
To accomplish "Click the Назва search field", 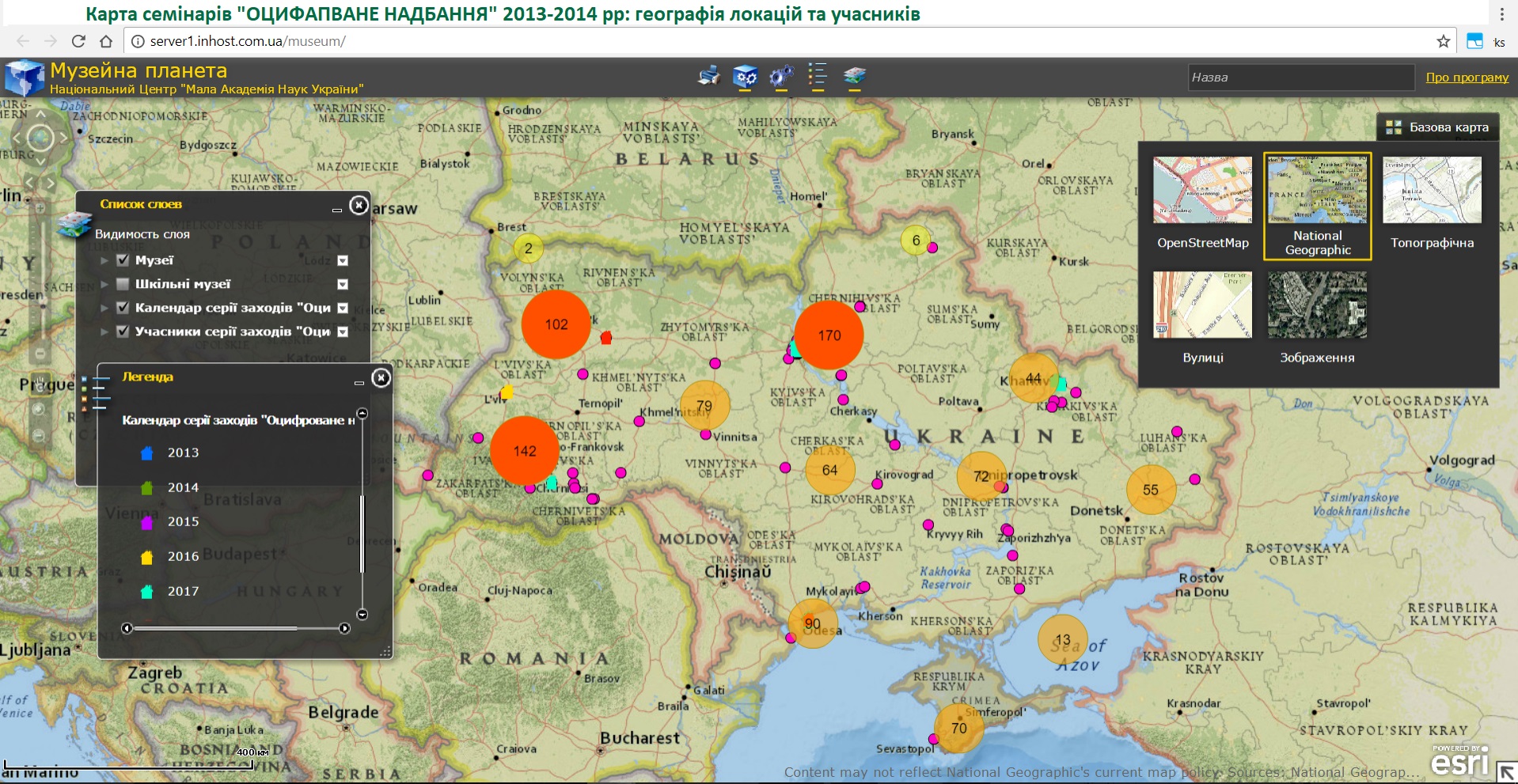I will click(x=1300, y=78).
